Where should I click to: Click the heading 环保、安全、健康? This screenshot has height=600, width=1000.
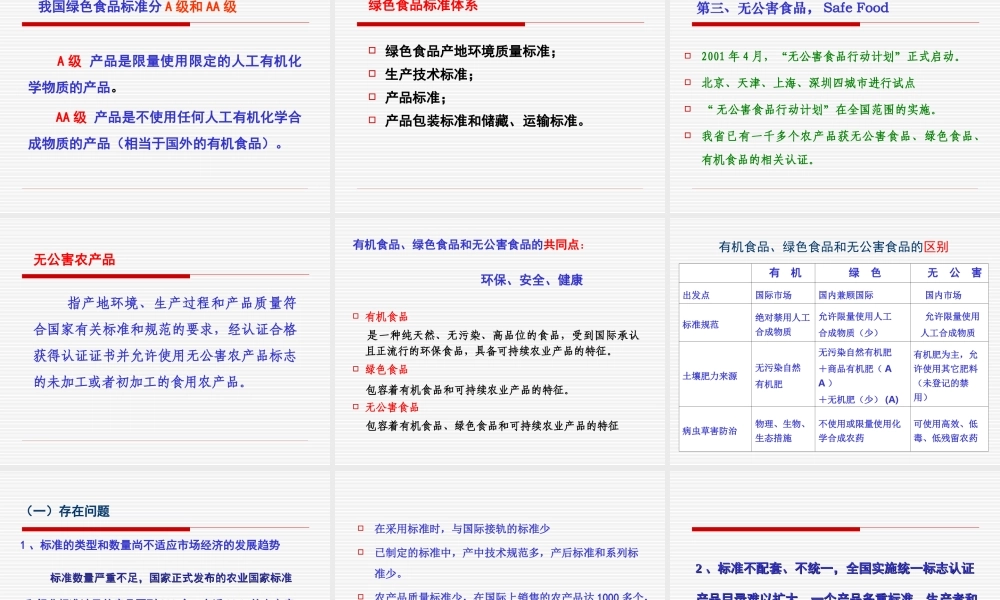(533, 280)
